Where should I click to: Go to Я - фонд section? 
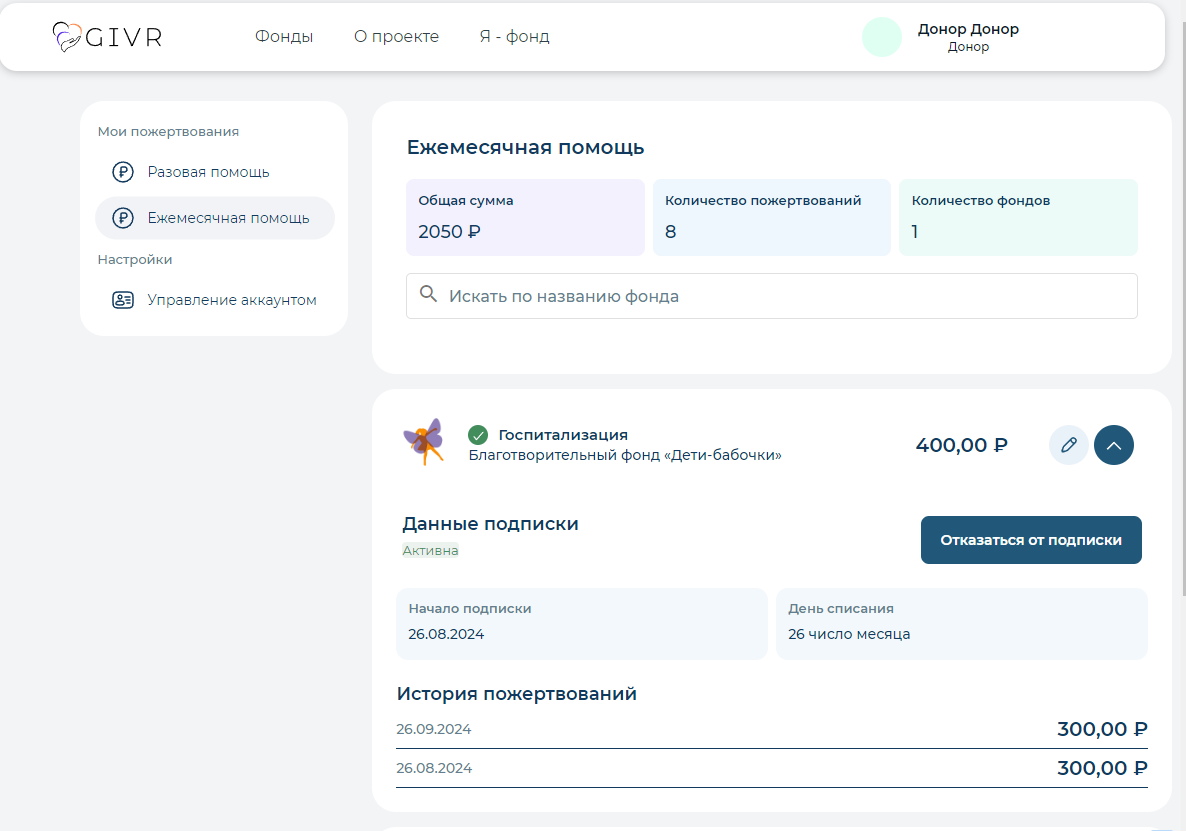click(x=514, y=37)
